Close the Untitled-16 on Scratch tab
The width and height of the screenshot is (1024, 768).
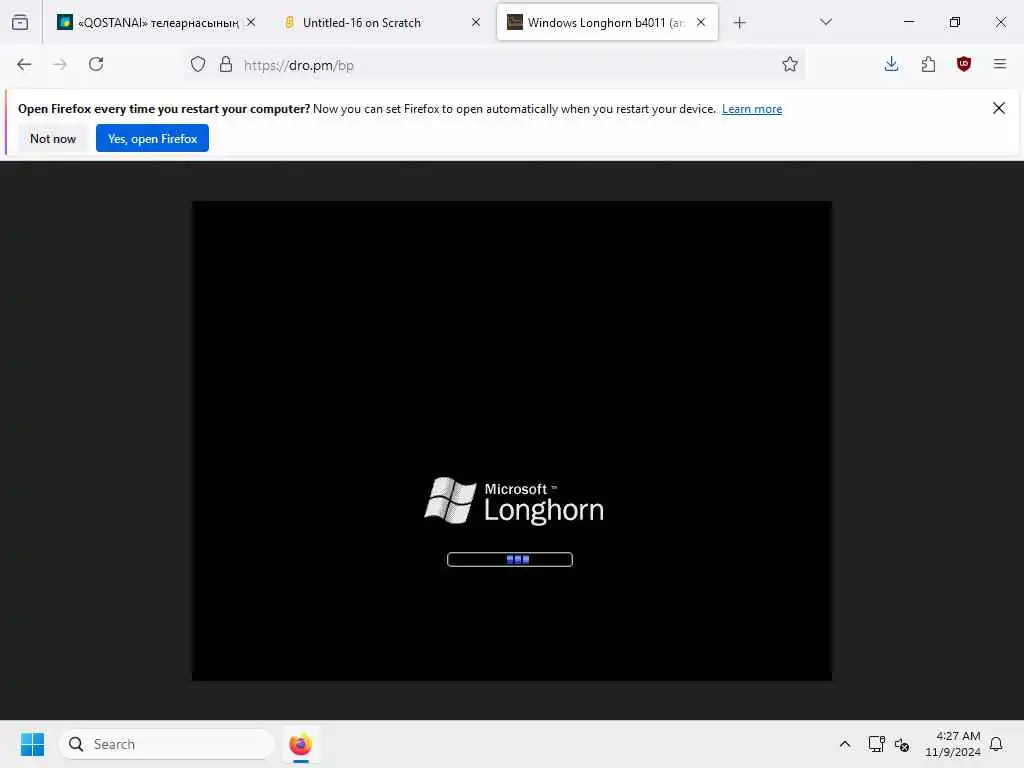[476, 22]
